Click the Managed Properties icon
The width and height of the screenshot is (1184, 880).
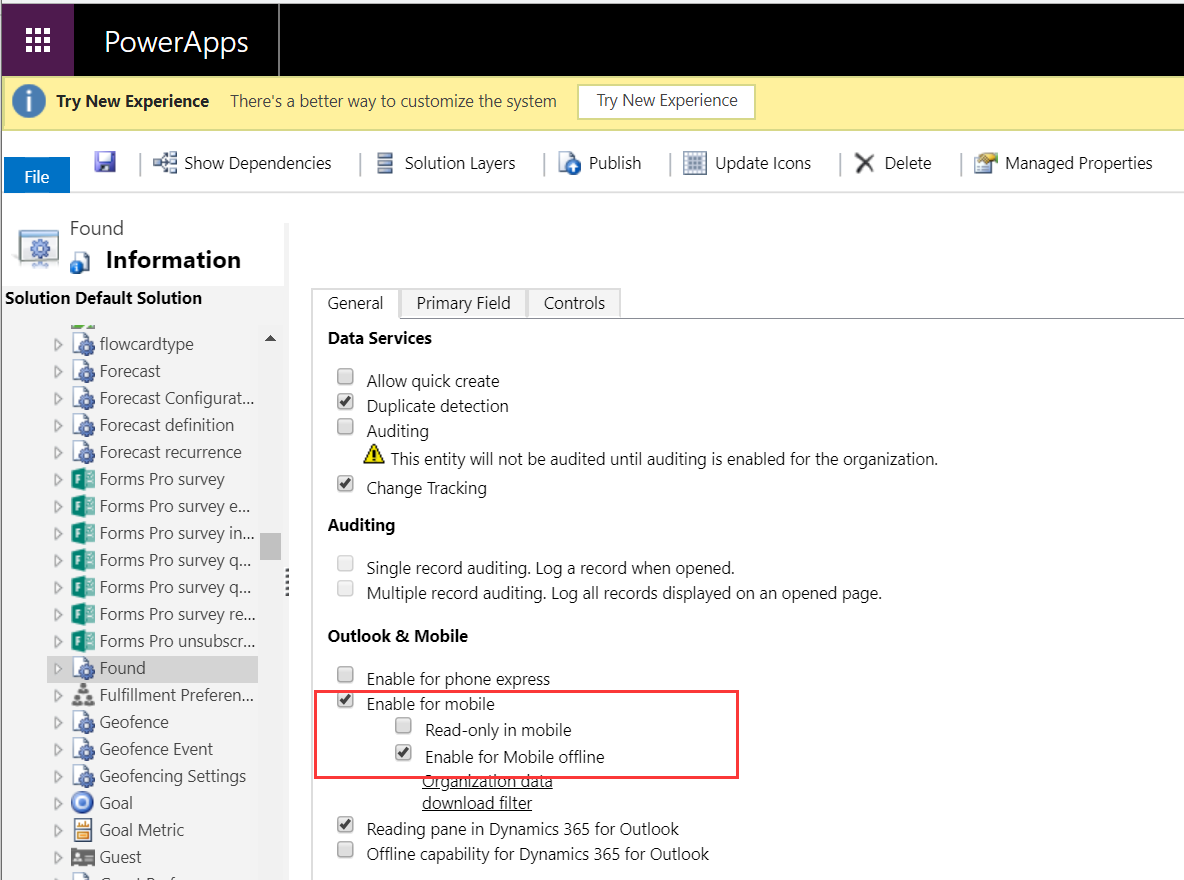[985, 163]
